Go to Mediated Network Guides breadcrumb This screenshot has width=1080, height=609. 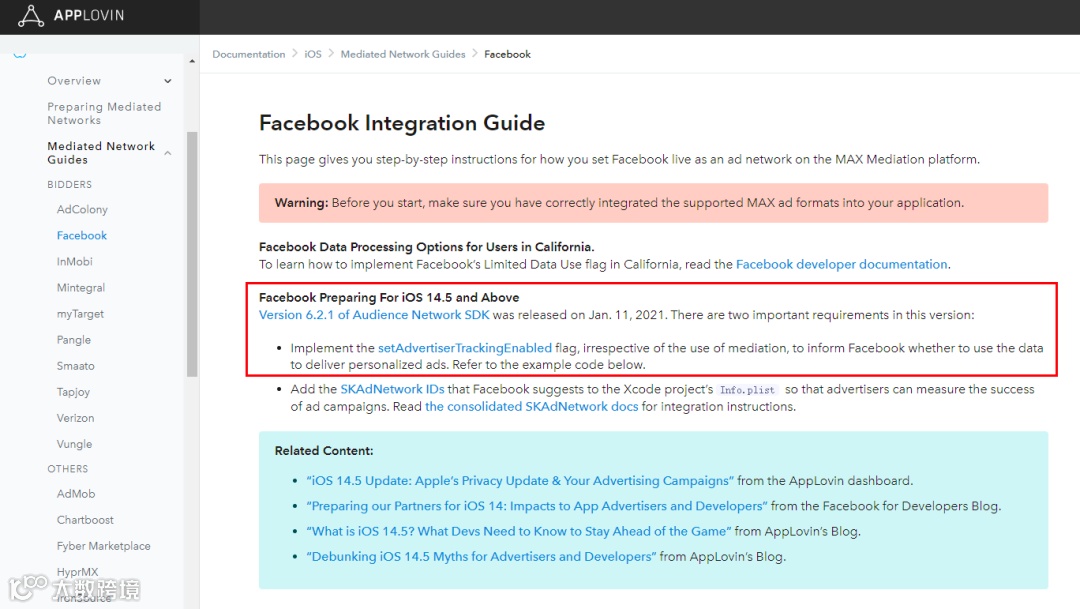403,54
